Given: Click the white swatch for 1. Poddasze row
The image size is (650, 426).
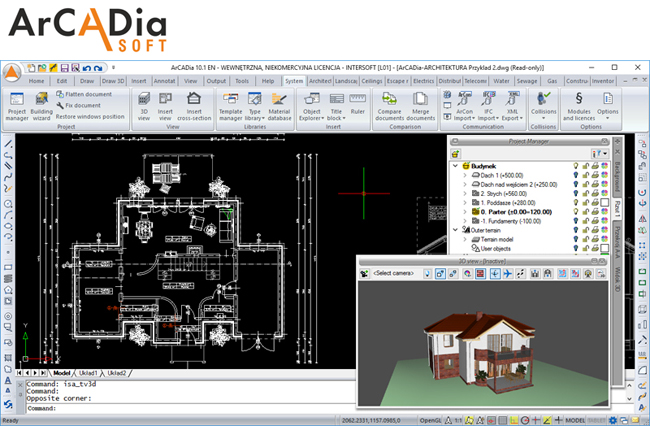Looking at the screenshot, I should tap(605, 203).
